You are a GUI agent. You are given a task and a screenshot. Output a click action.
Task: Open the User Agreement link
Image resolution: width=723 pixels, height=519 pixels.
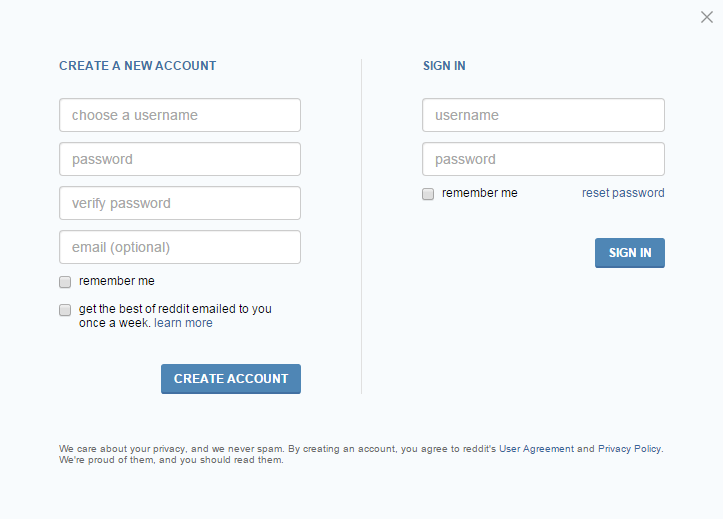[x=536, y=448]
